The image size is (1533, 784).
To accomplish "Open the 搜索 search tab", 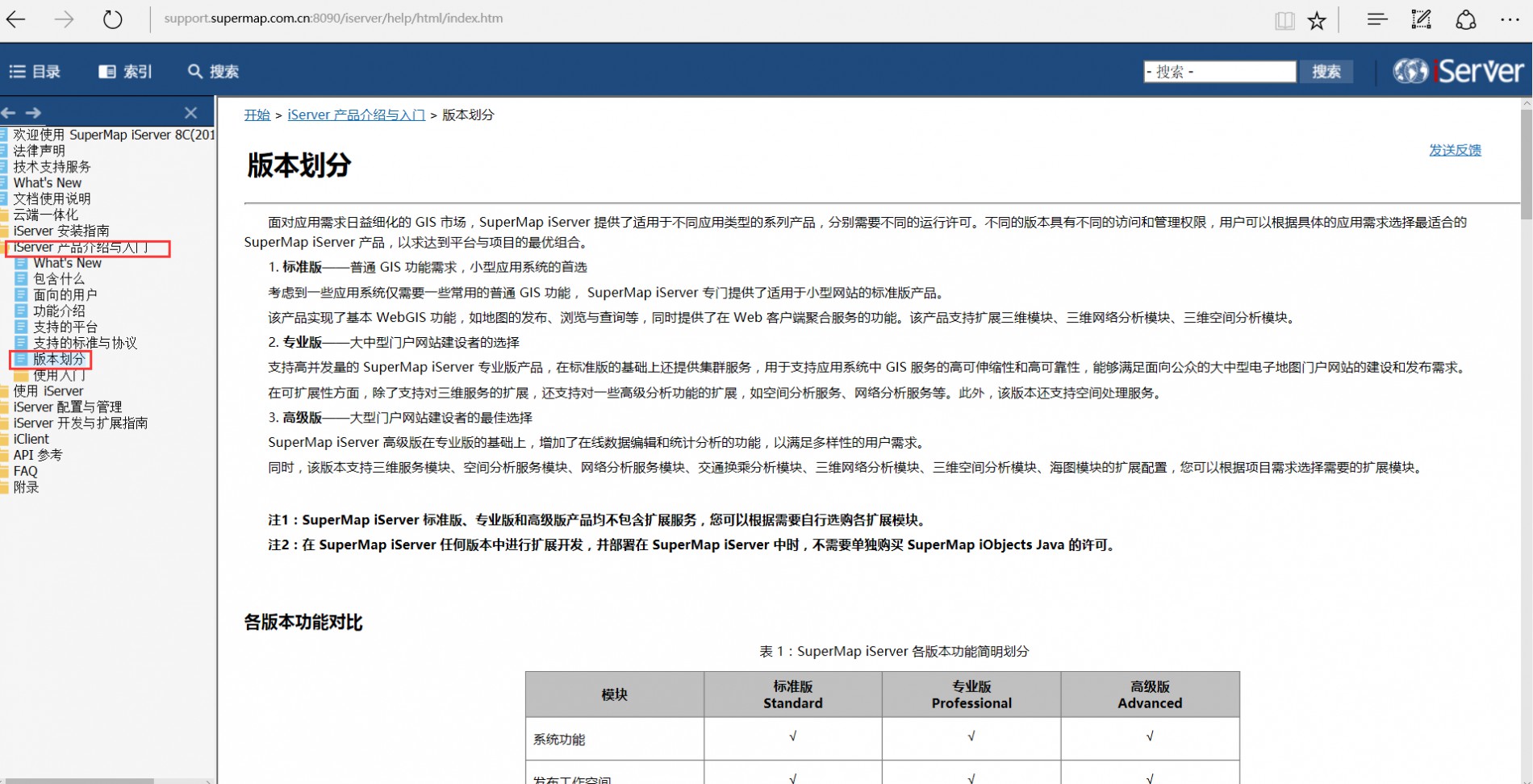I will click(x=213, y=72).
